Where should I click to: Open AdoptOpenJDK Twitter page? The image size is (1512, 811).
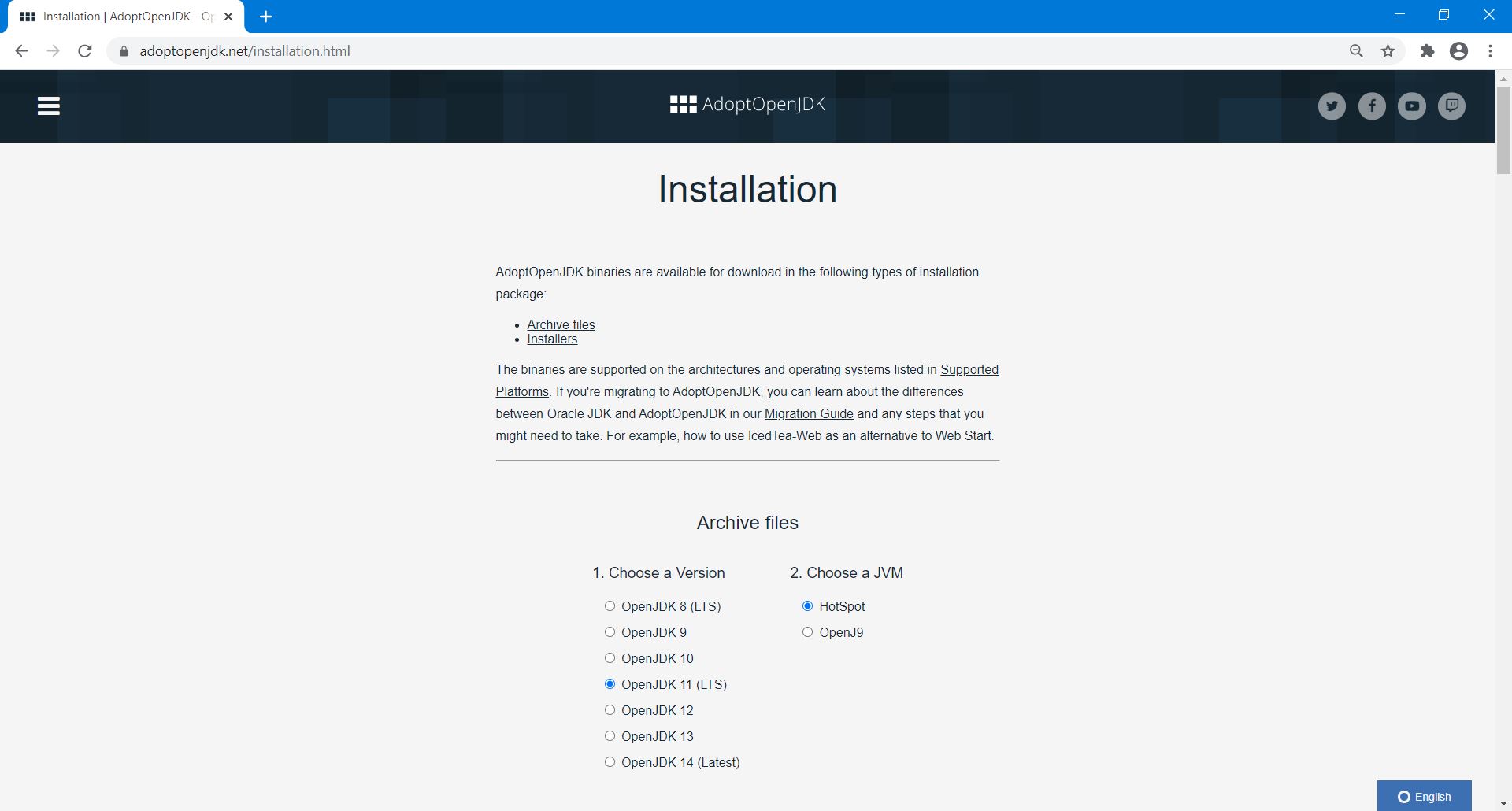(1332, 106)
